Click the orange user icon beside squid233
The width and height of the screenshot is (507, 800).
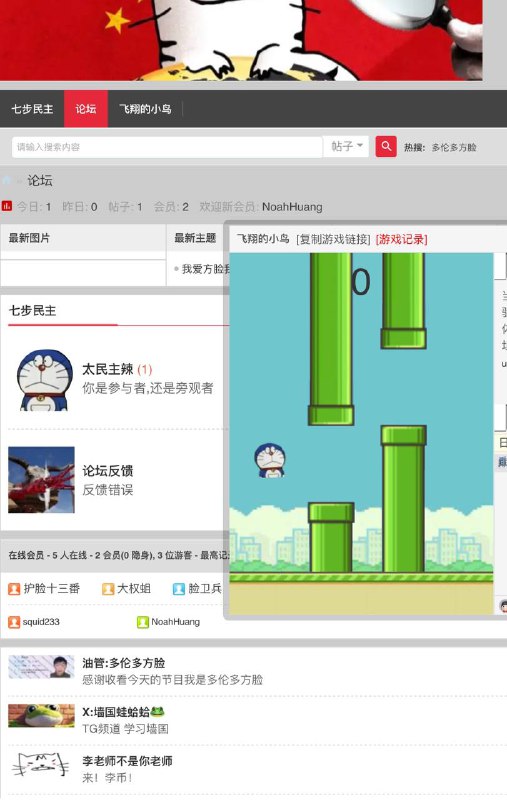[14, 622]
